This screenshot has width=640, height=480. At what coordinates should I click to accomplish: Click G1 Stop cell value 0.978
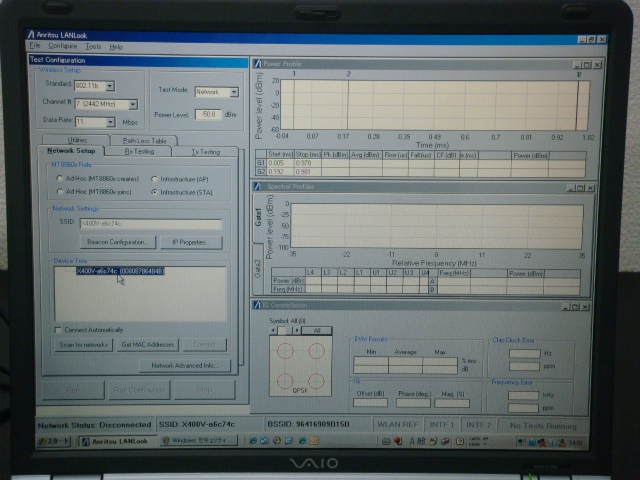click(307, 163)
